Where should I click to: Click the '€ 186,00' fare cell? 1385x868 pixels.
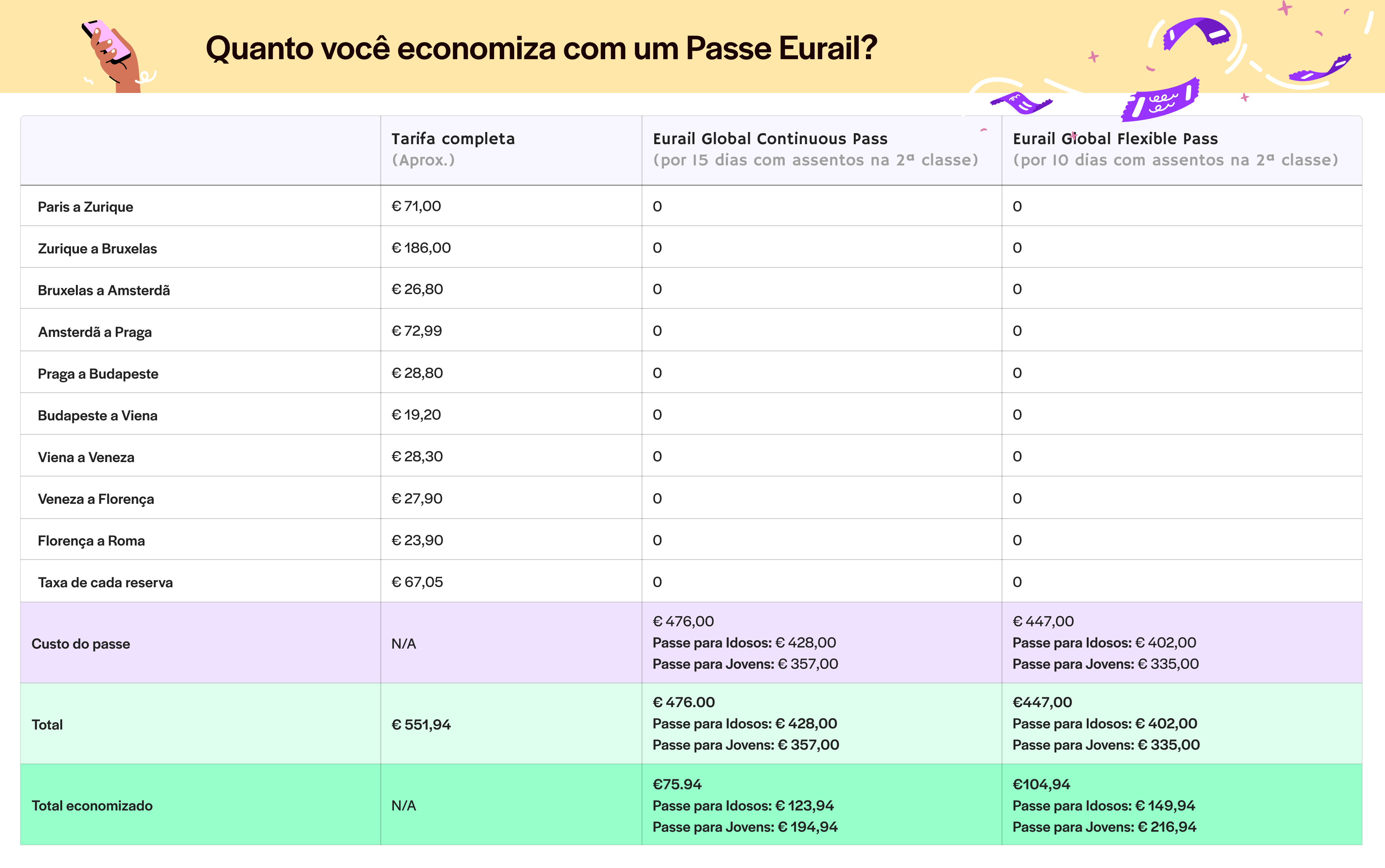(x=421, y=248)
